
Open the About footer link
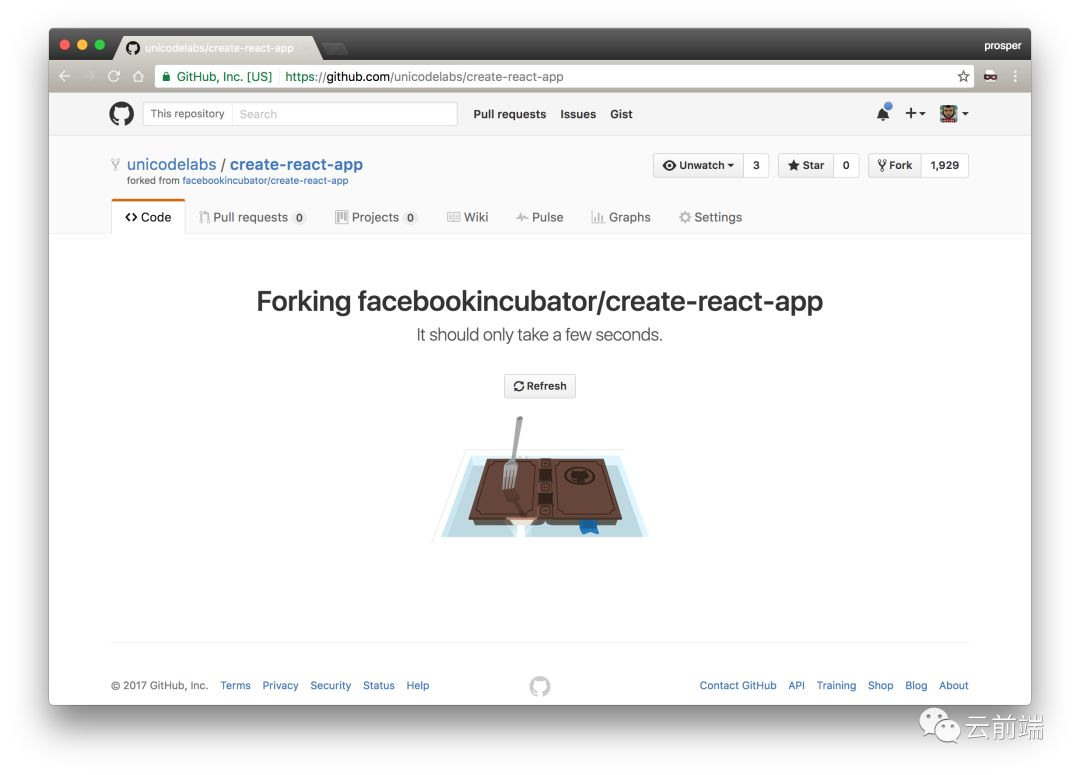click(954, 685)
